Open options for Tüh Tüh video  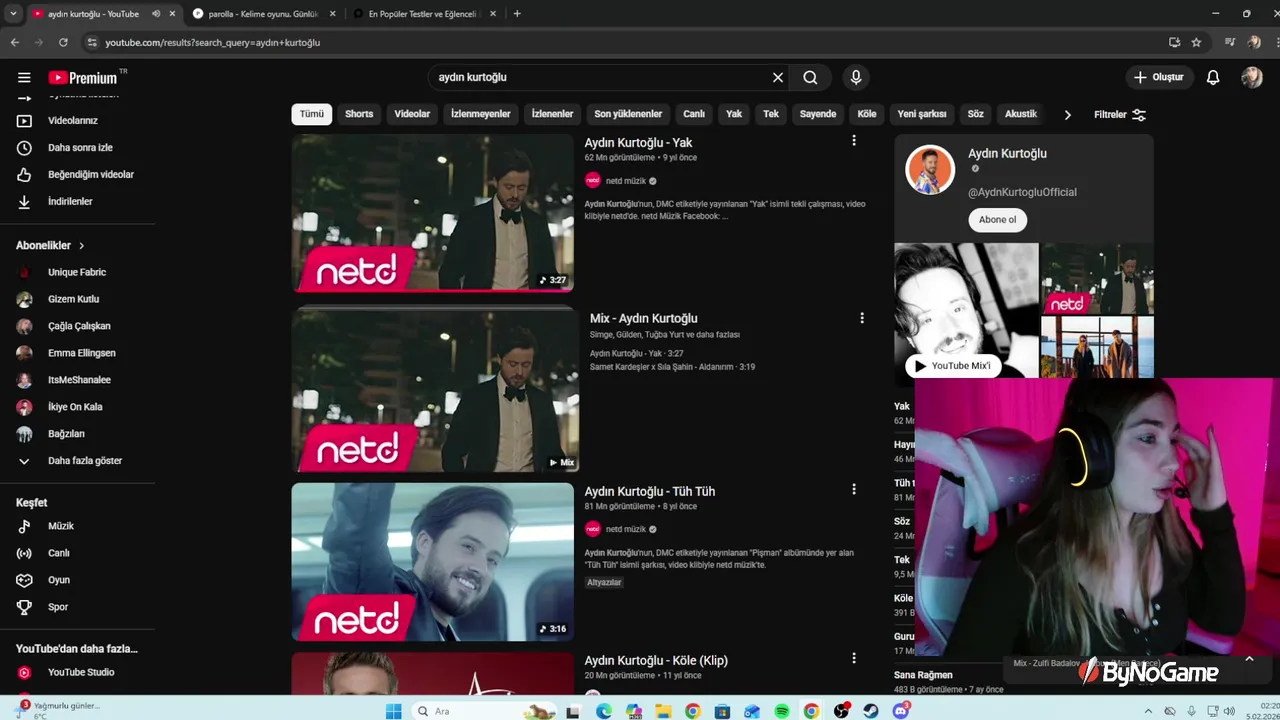pos(854,489)
